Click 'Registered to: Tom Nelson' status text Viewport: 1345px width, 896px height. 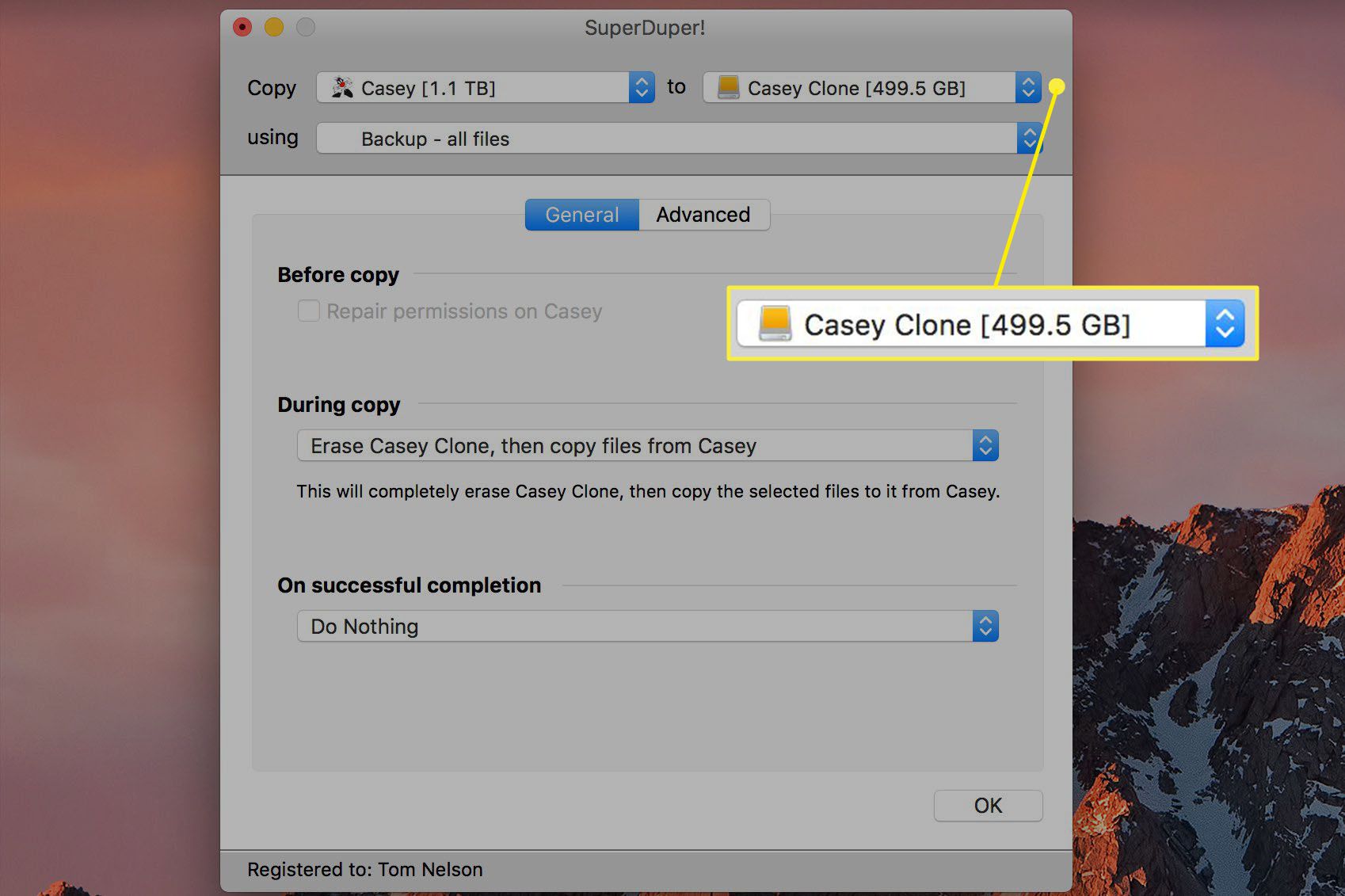(x=365, y=870)
